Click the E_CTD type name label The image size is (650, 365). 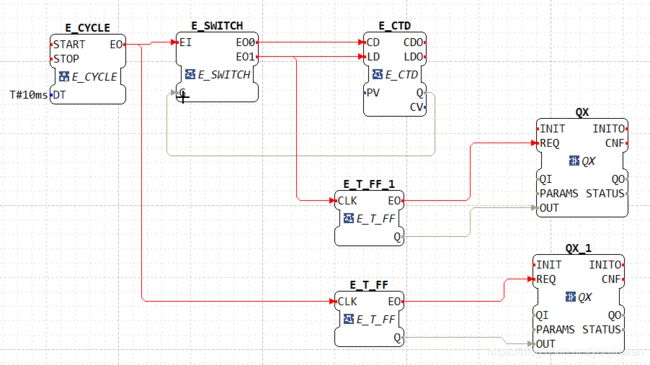[402, 75]
